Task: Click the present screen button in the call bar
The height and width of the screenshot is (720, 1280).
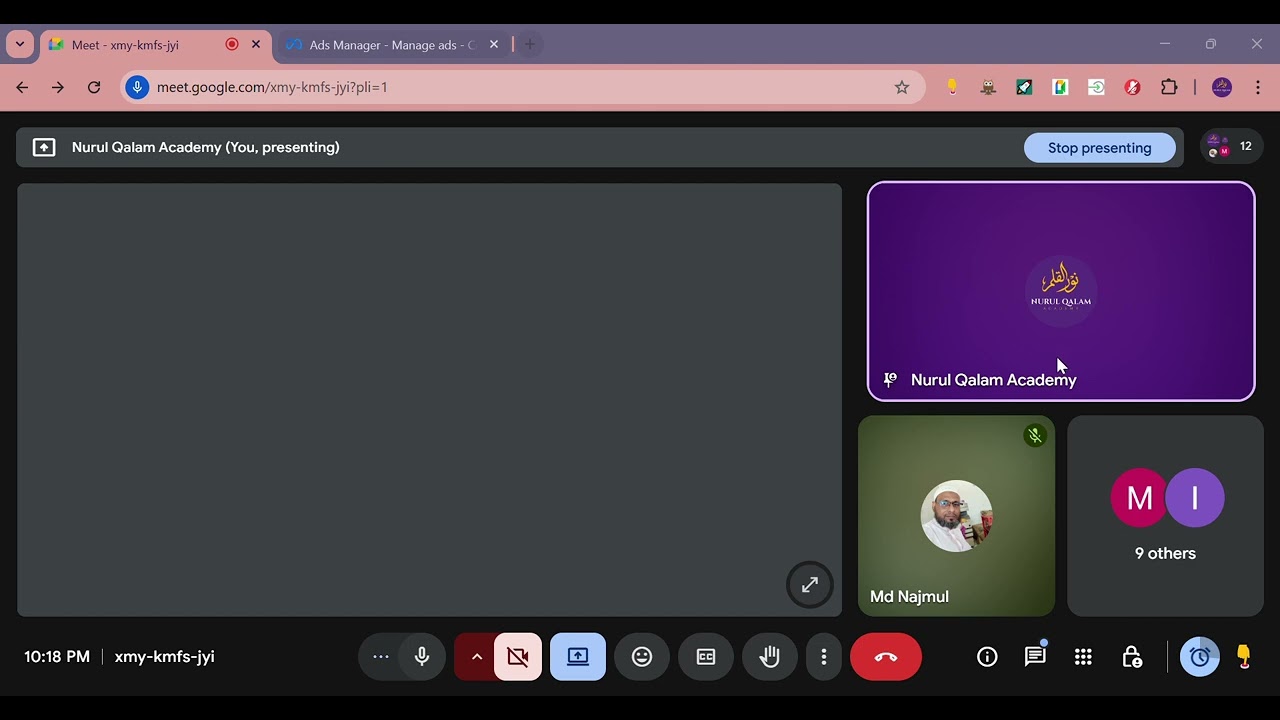Action: pos(578,657)
